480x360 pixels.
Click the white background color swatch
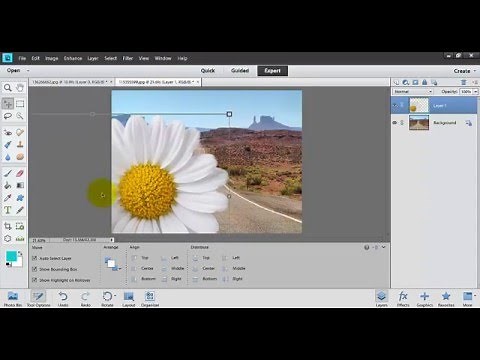(19, 263)
